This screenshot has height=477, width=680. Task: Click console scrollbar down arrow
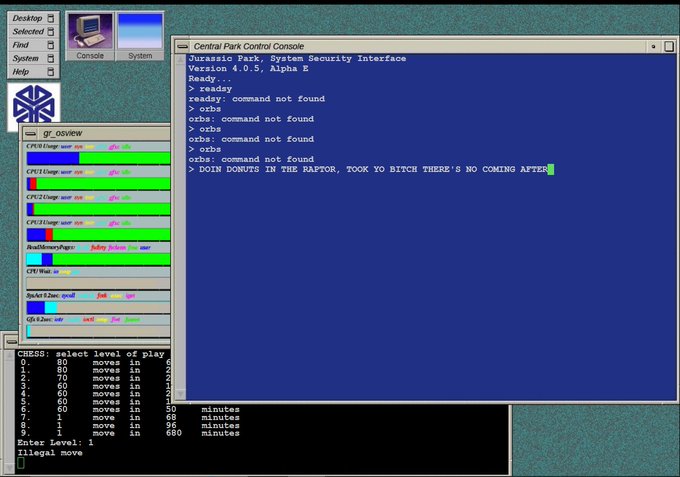pyautogui.click(x=180, y=394)
